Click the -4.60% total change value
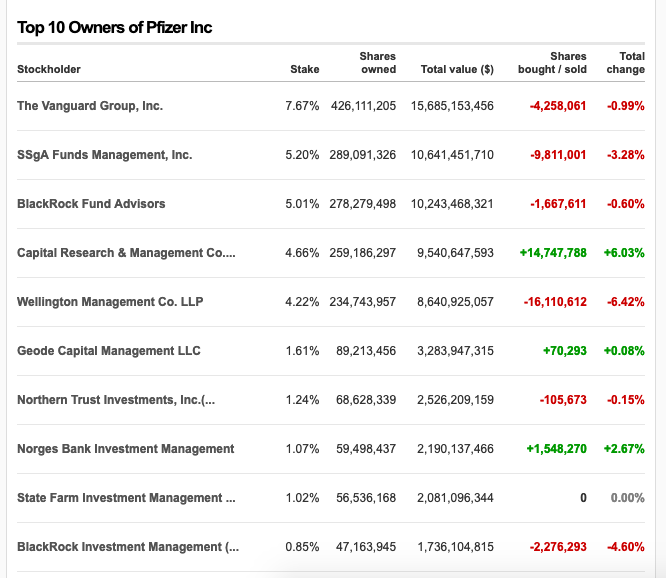 (x=626, y=547)
